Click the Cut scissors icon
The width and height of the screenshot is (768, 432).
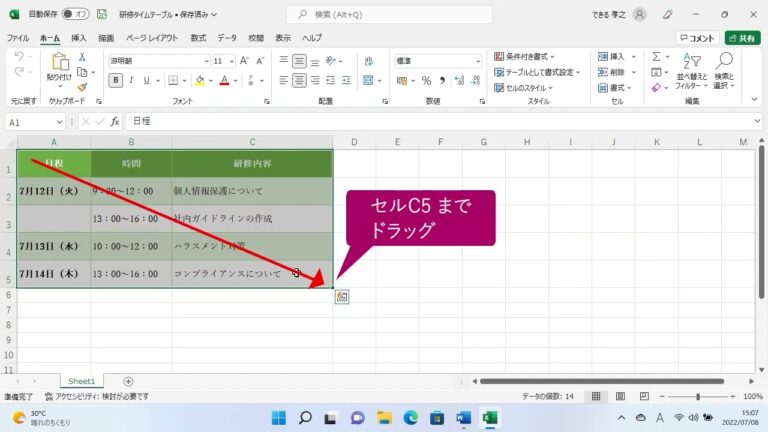coord(82,57)
